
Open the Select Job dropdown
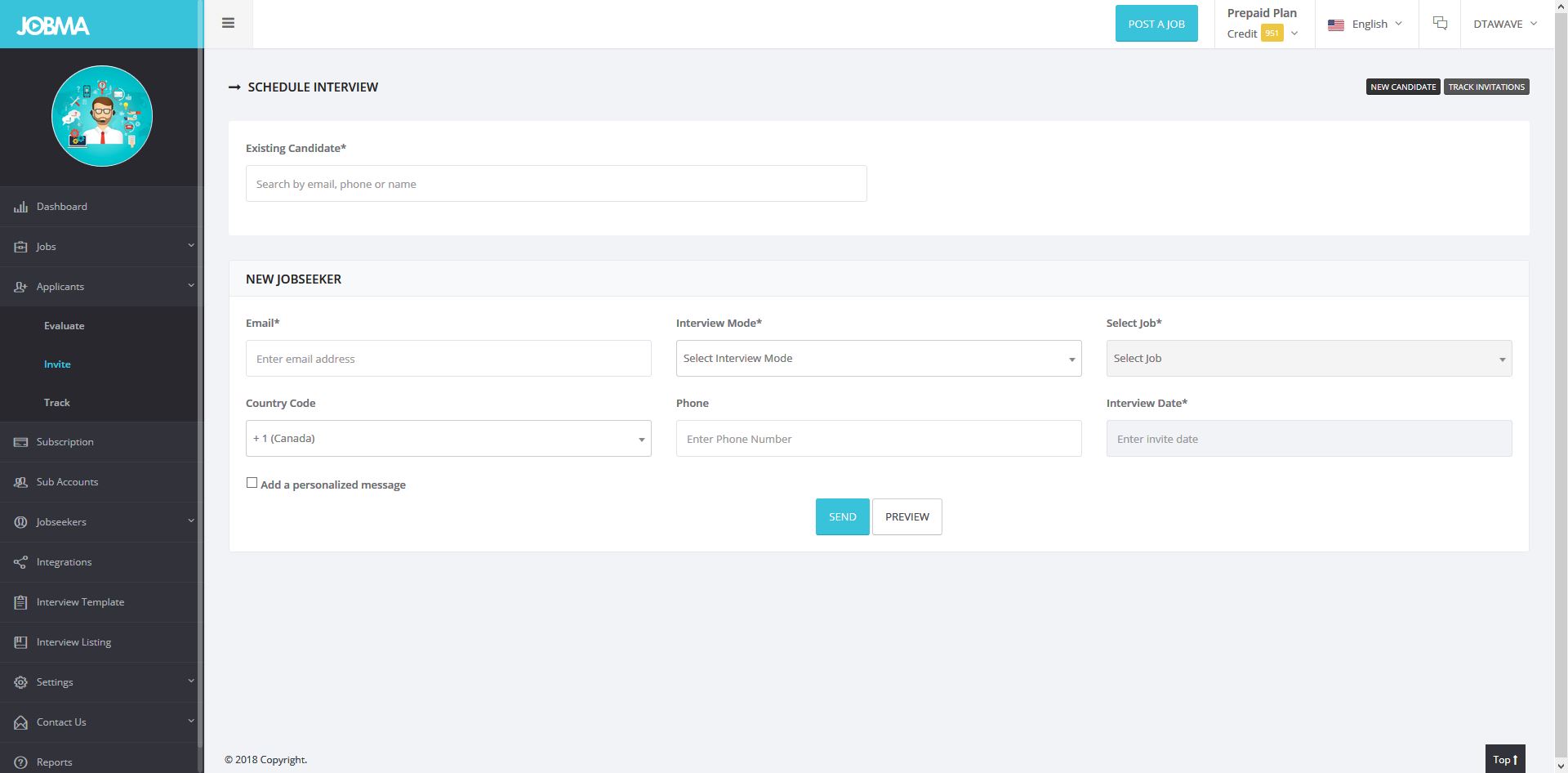[1309, 359]
